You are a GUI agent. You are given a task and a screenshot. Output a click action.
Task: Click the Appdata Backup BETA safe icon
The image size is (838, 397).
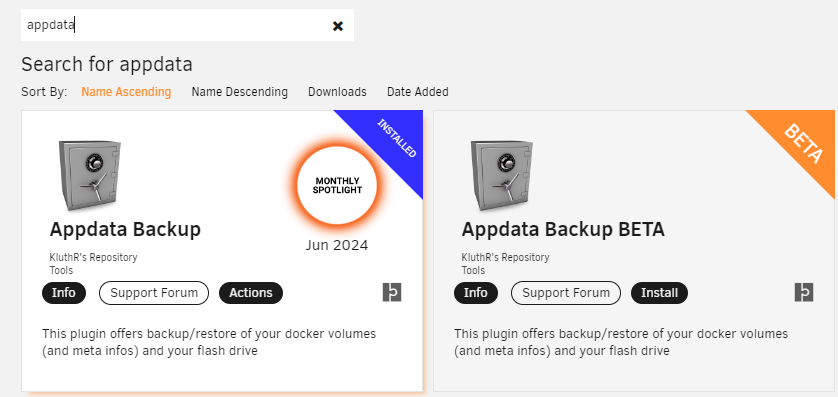(x=502, y=176)
